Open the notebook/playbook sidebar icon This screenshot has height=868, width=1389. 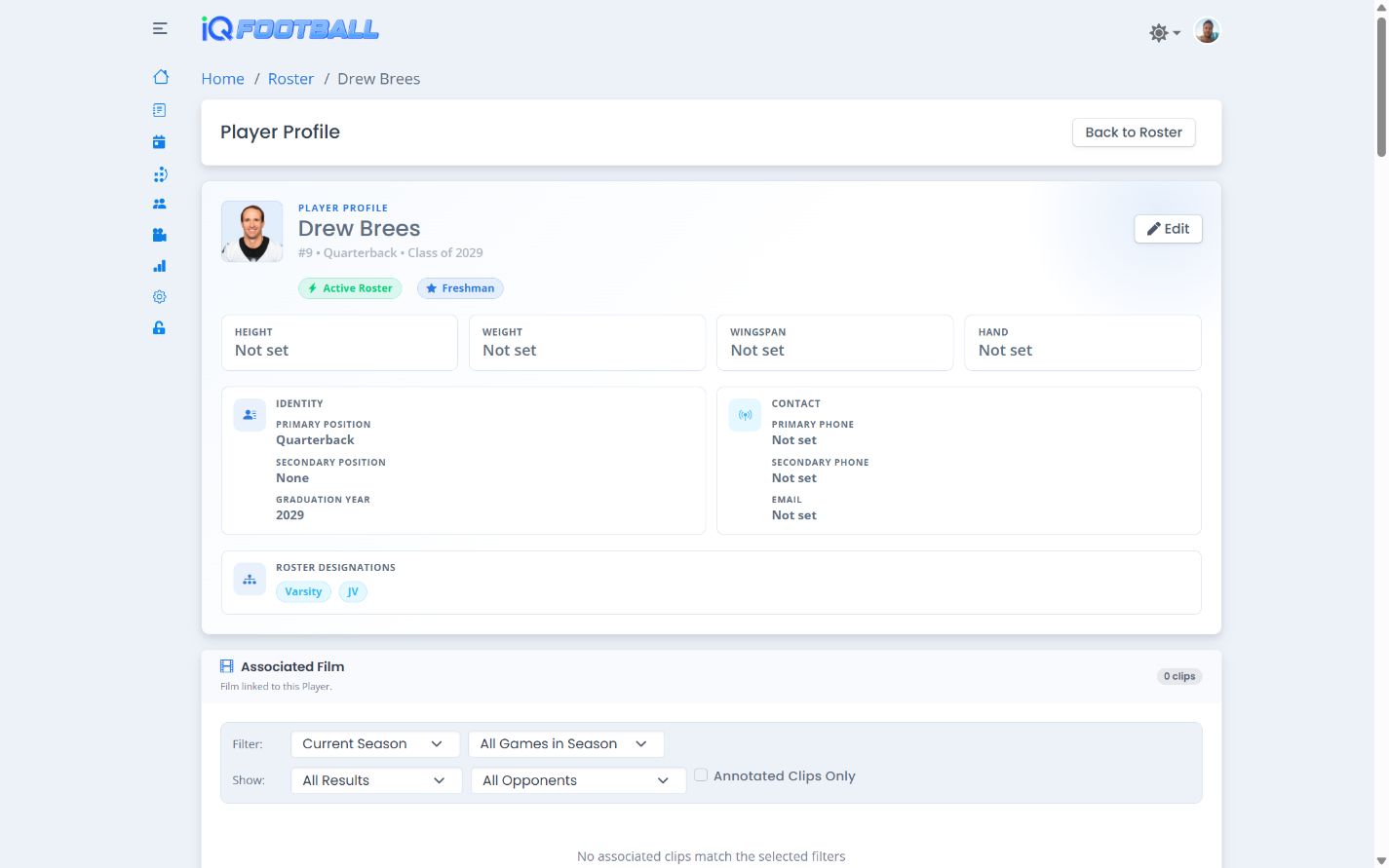[x=160, y=110]
